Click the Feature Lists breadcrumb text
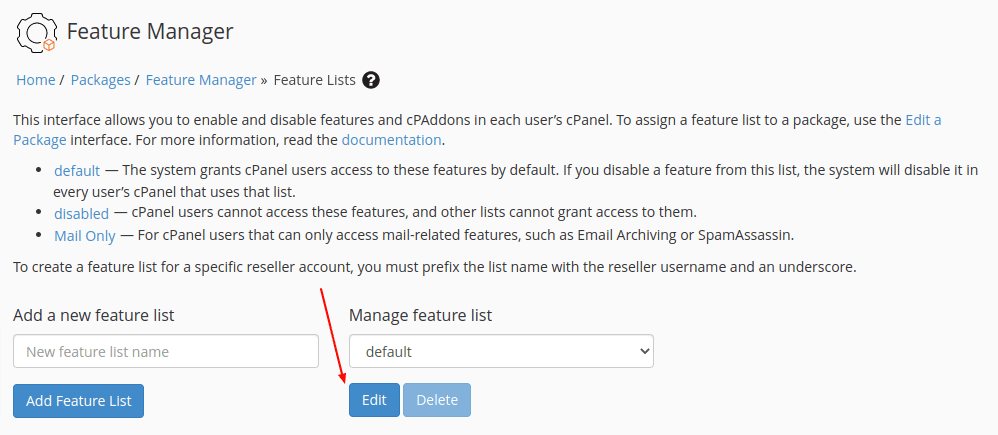The height and width of the screenshot is (435, 998). [x=314, y=80]
